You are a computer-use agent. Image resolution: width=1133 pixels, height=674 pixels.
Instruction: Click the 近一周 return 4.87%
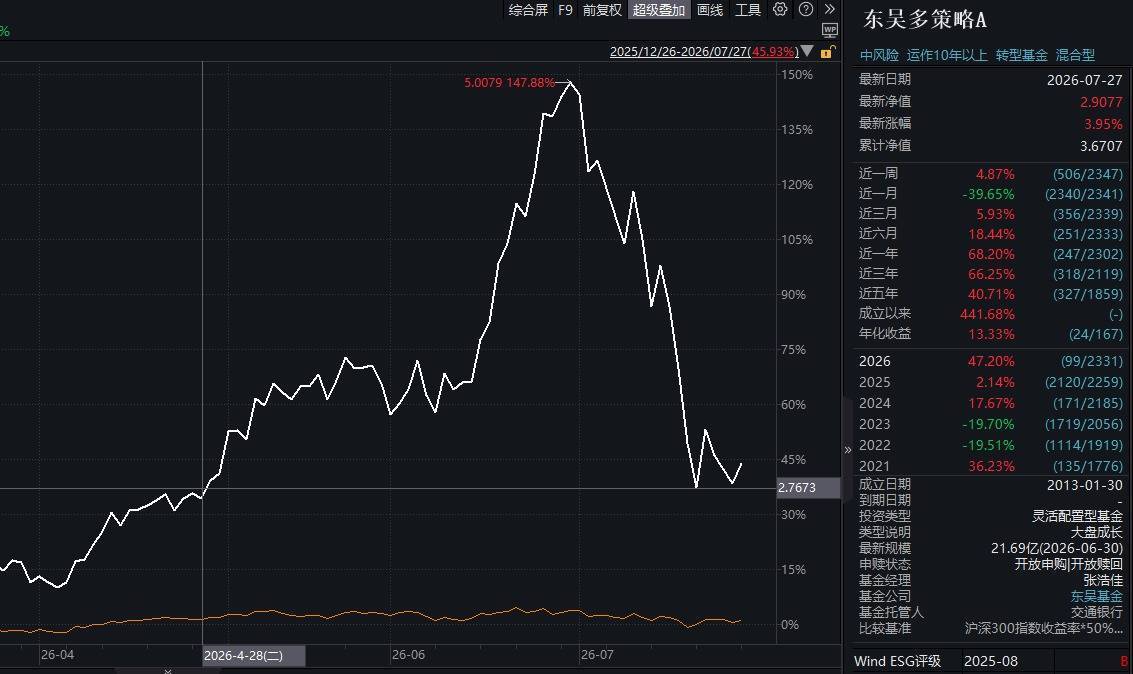point(995,174)
